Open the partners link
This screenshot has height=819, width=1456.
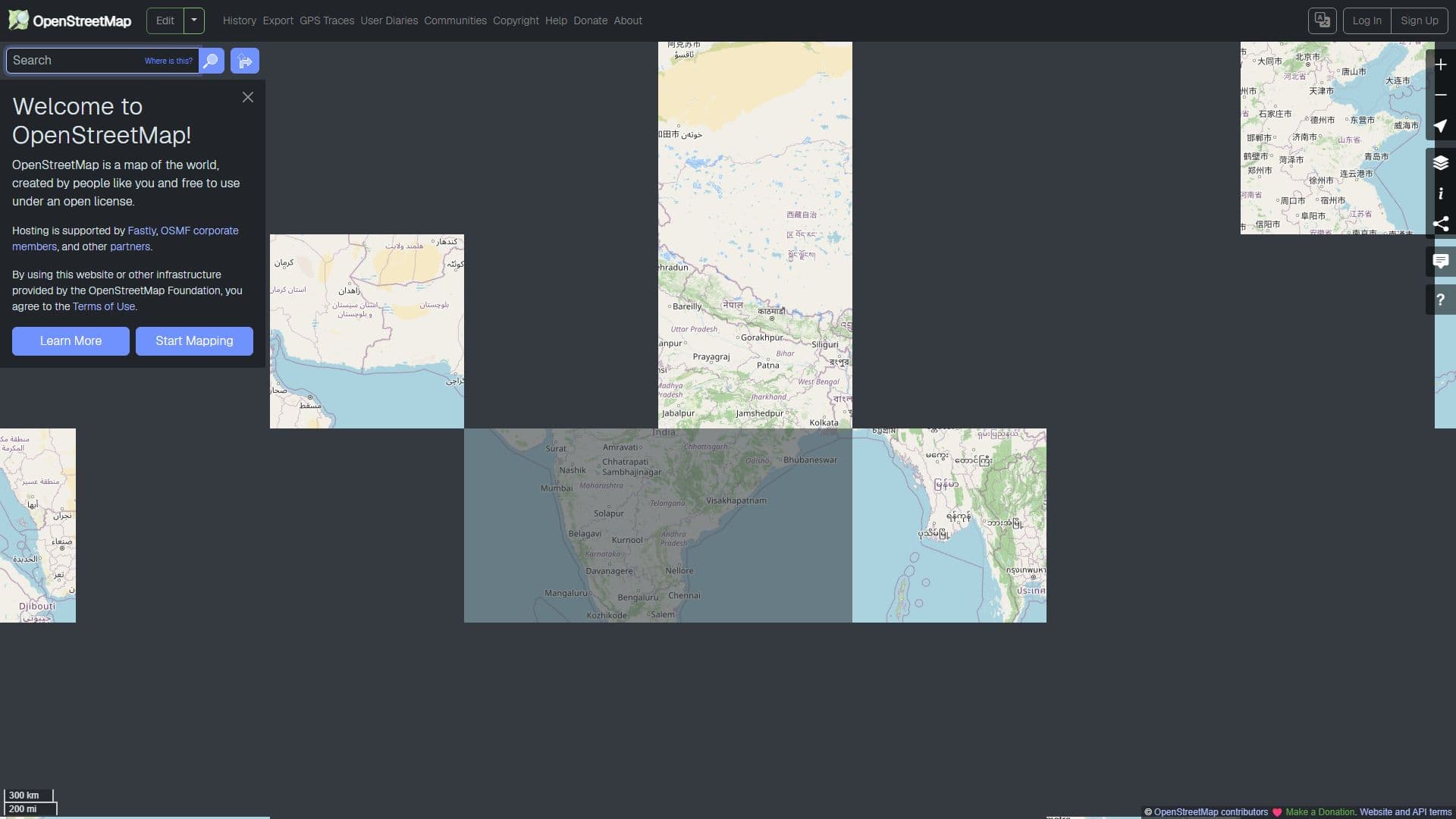click(x=130, y=246)
